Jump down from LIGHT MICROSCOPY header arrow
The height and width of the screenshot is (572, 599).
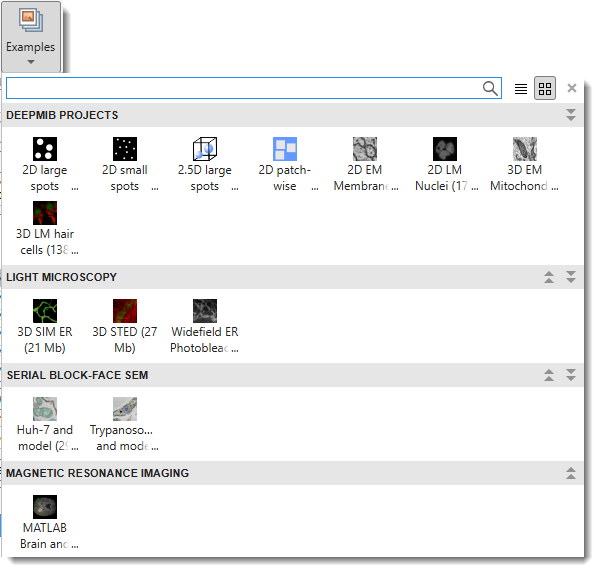coord(571,277)
